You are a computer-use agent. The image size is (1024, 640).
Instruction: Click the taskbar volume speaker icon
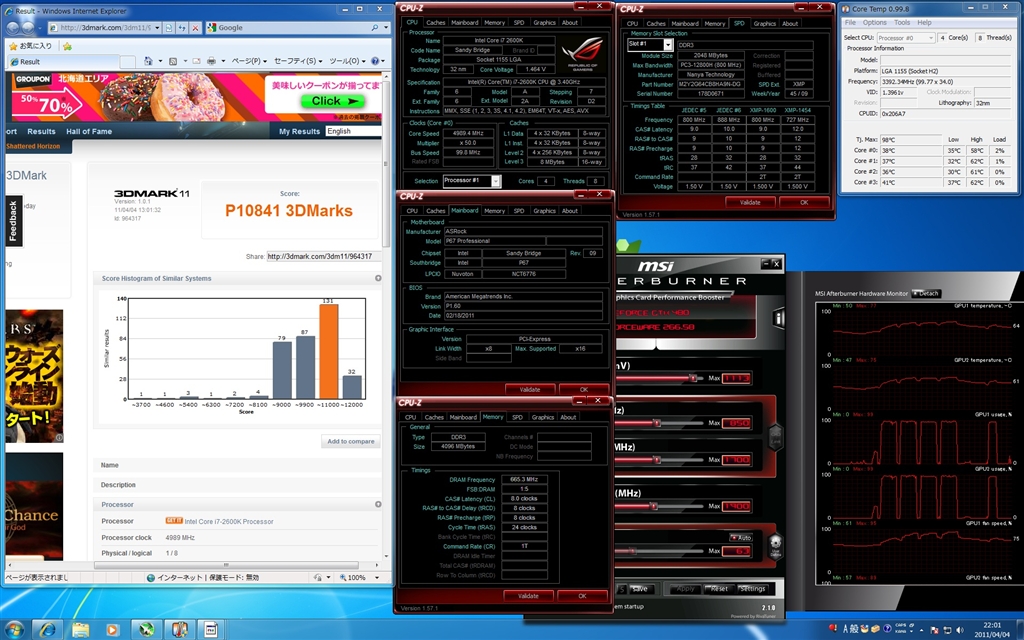tap(959, 630)
